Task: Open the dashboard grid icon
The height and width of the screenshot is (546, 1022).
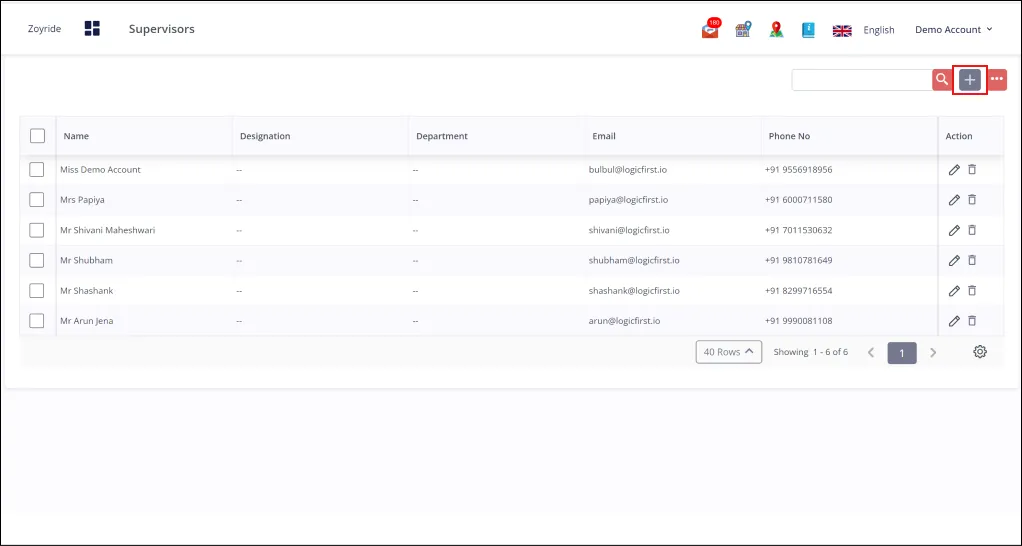Action: click(x=92, y=29)
